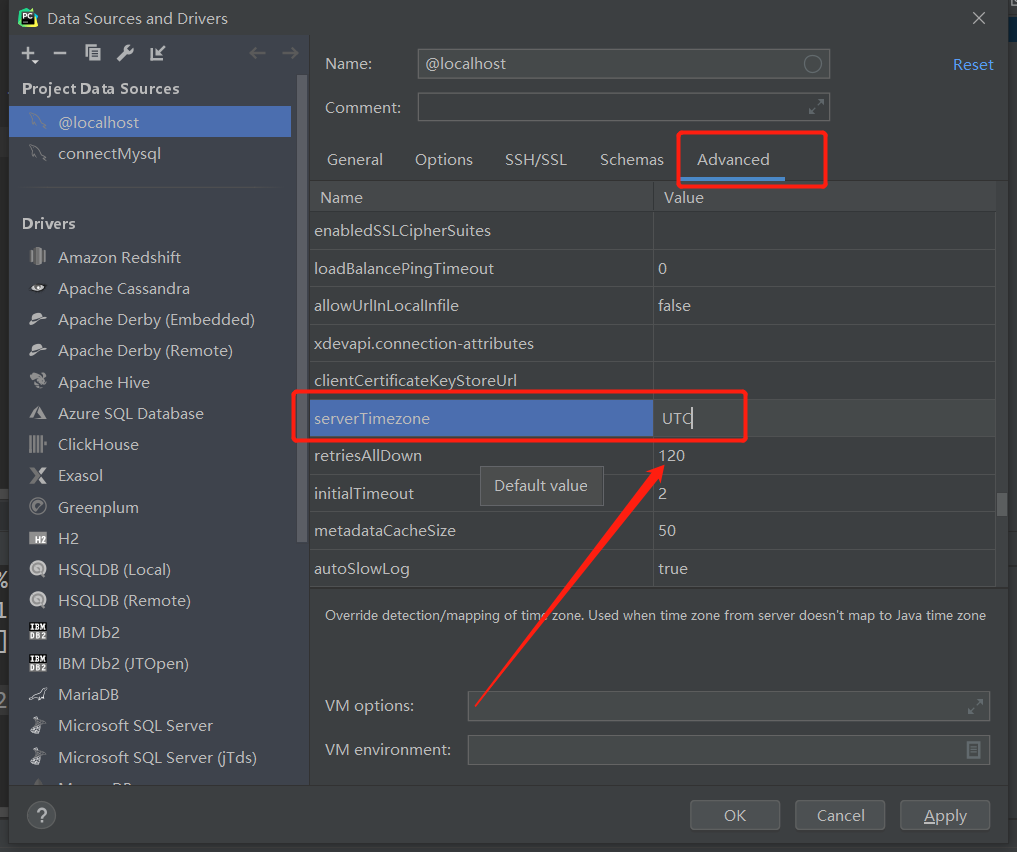
Task: Close the Data Sources and Drivers dialog
Action: pyautogui.click(x=979, y=18)
